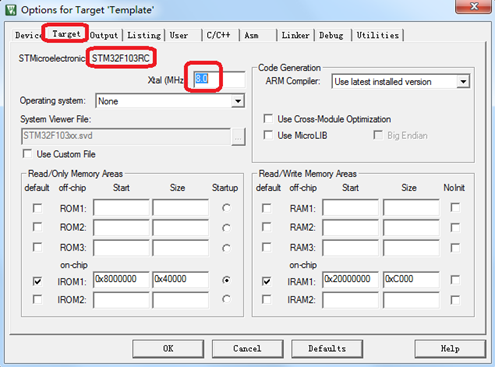Open the User tab
This screenshot has width=495, height=367.
pos(179,35)
